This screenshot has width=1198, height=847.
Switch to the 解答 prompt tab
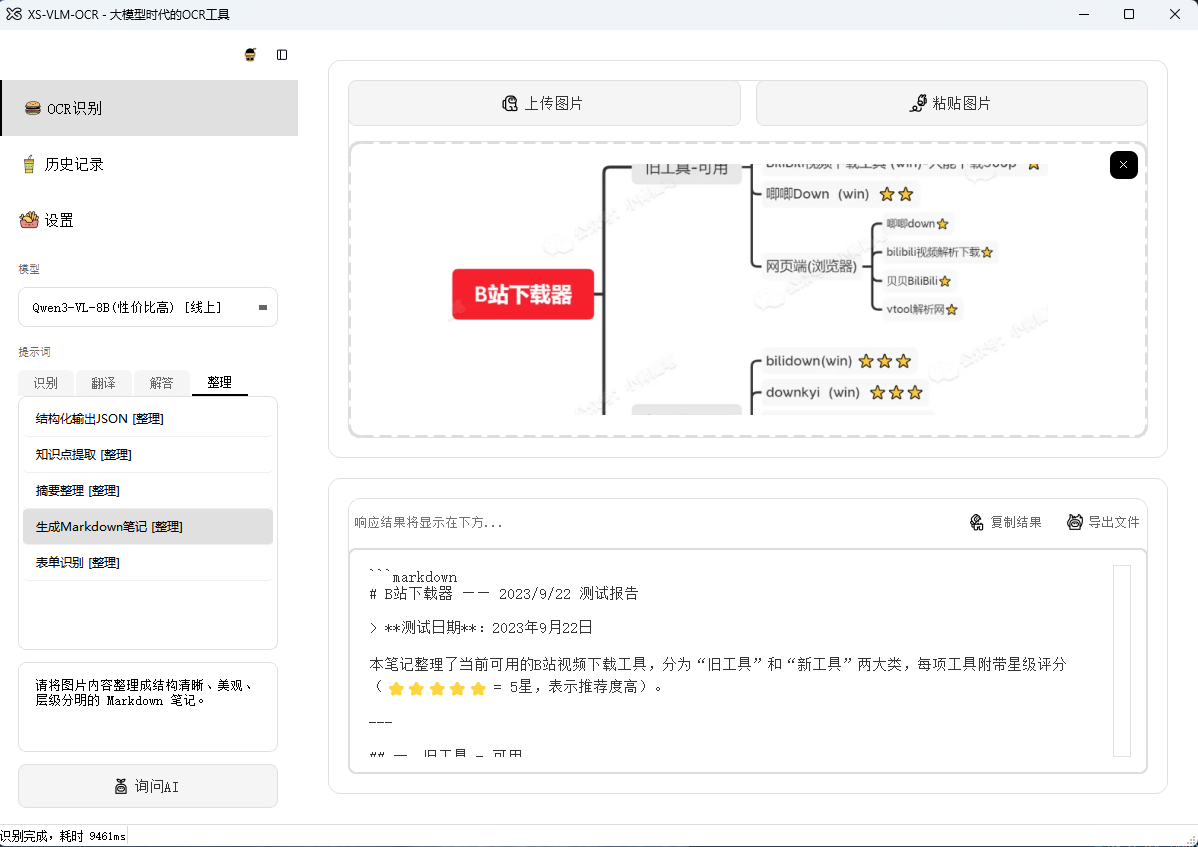pos(161,383)
